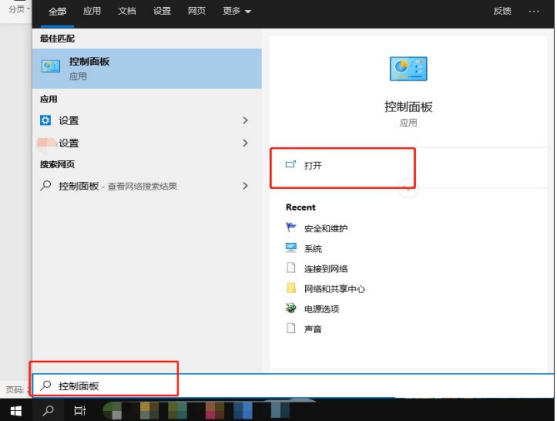This screenshot has width=557, height=421.
Task: Open the Windows Start button
Action: pos(16,411)
